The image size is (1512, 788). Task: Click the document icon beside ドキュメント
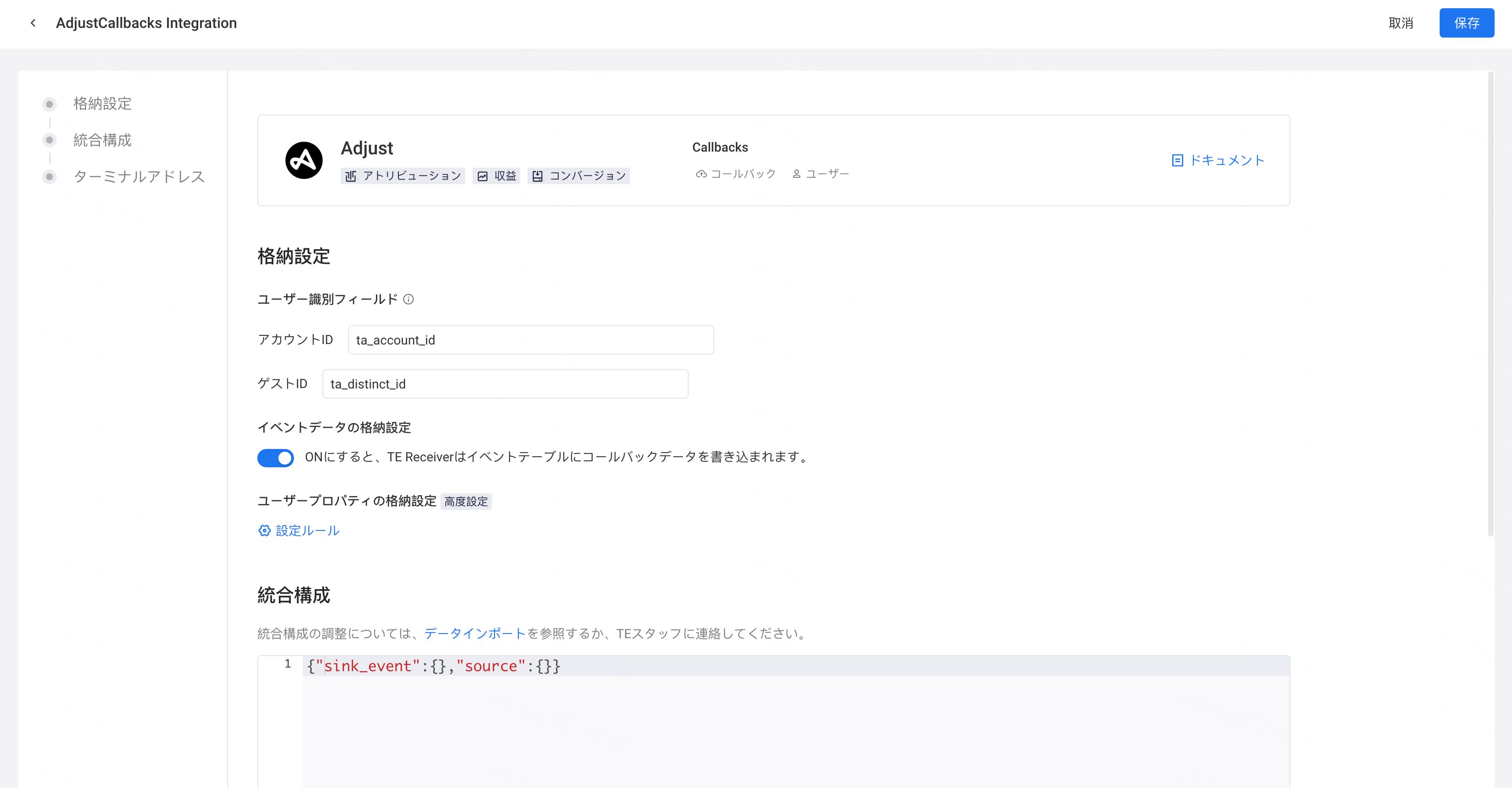tap(1177, 160)
